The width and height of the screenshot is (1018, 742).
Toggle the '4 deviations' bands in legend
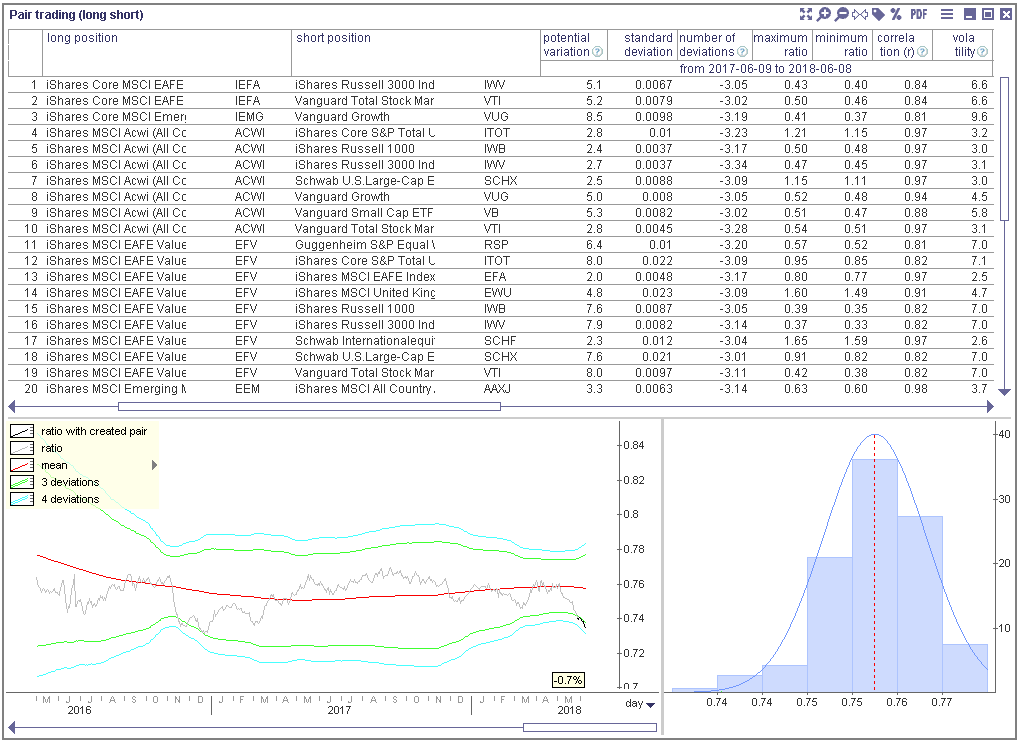(55, 499)
